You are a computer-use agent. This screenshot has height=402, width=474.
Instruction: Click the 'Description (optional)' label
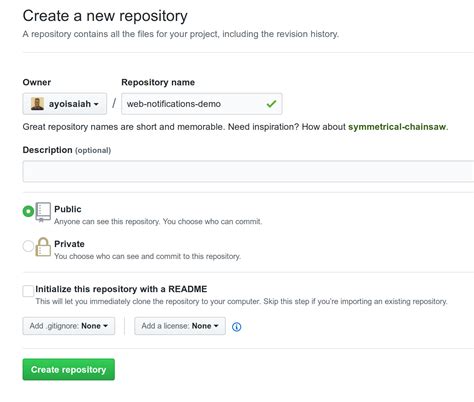coord(67,150)
